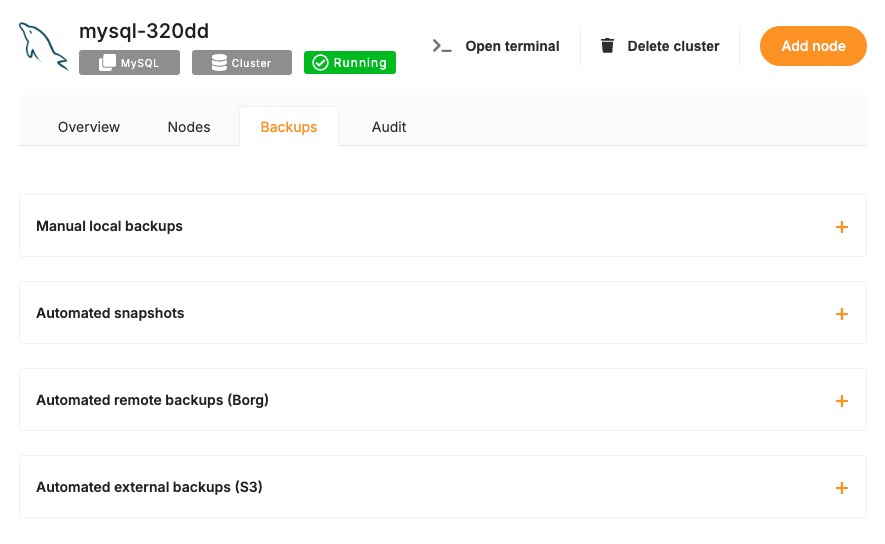Click the terminal prompt icon
885x544 pixels.
[442, 46]
